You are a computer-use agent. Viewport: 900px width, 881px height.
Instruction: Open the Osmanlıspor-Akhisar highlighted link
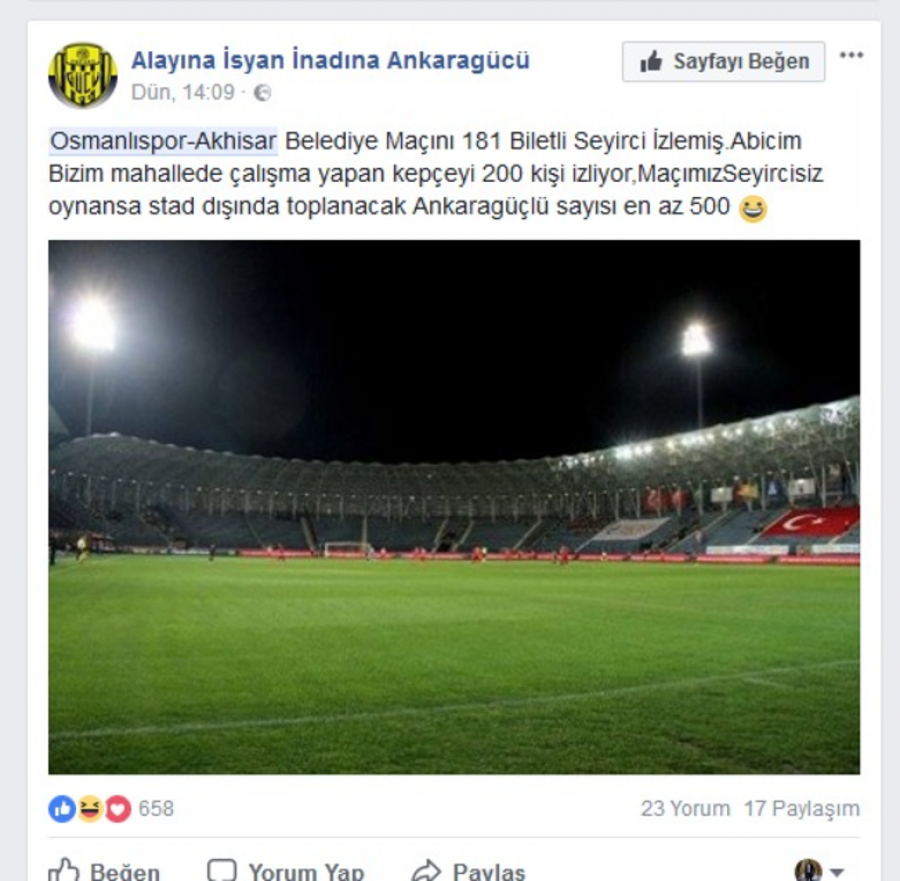[163, 141]
